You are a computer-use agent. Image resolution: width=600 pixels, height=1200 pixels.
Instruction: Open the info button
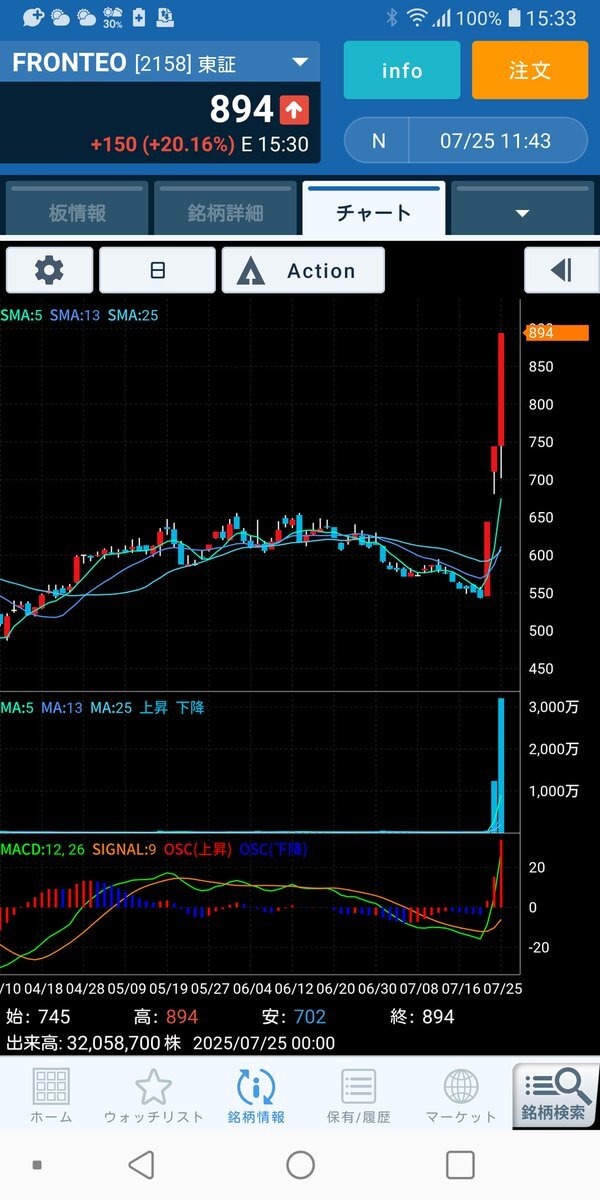click(x=402, y=70)
